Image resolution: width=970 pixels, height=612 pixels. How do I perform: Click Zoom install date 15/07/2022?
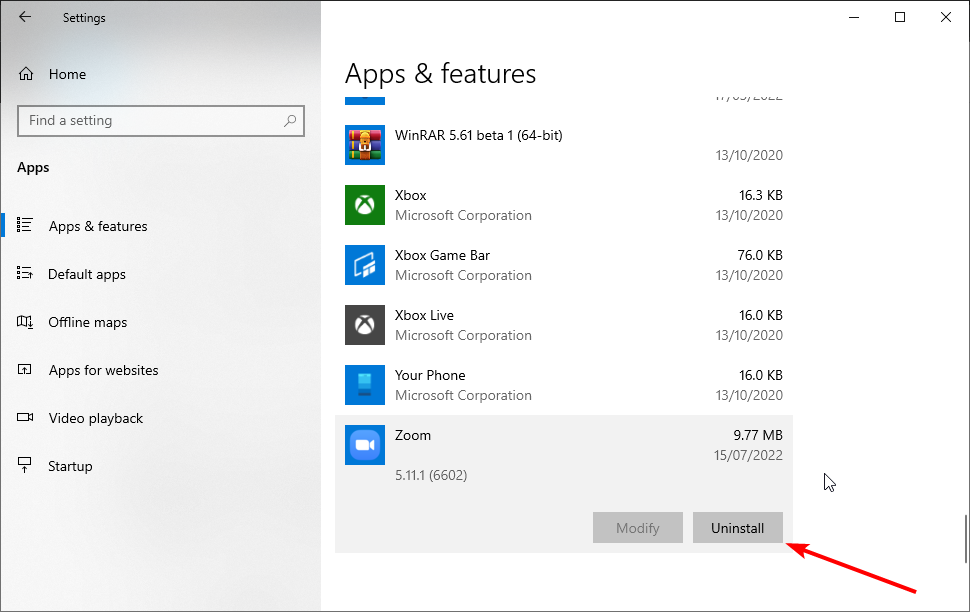coord(749,455)
